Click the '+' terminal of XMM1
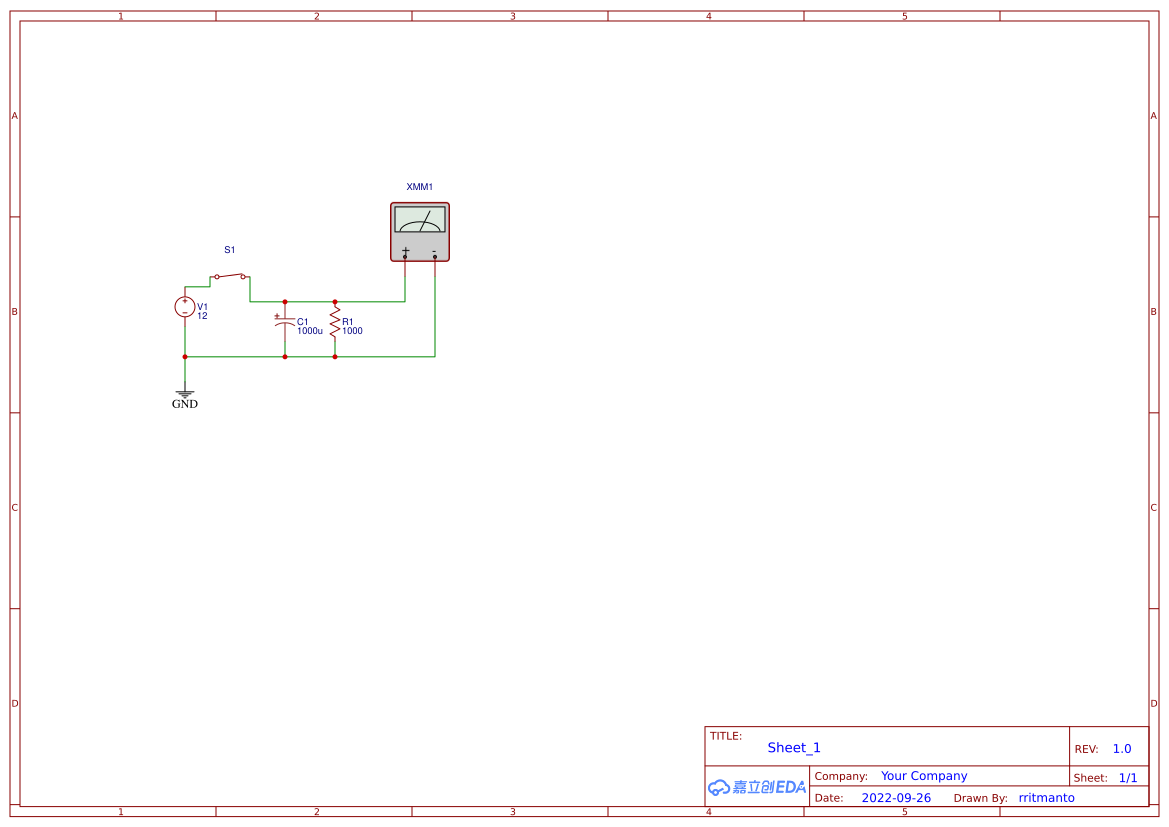This screenshot has height=827, width=1169. pos(404,256)
